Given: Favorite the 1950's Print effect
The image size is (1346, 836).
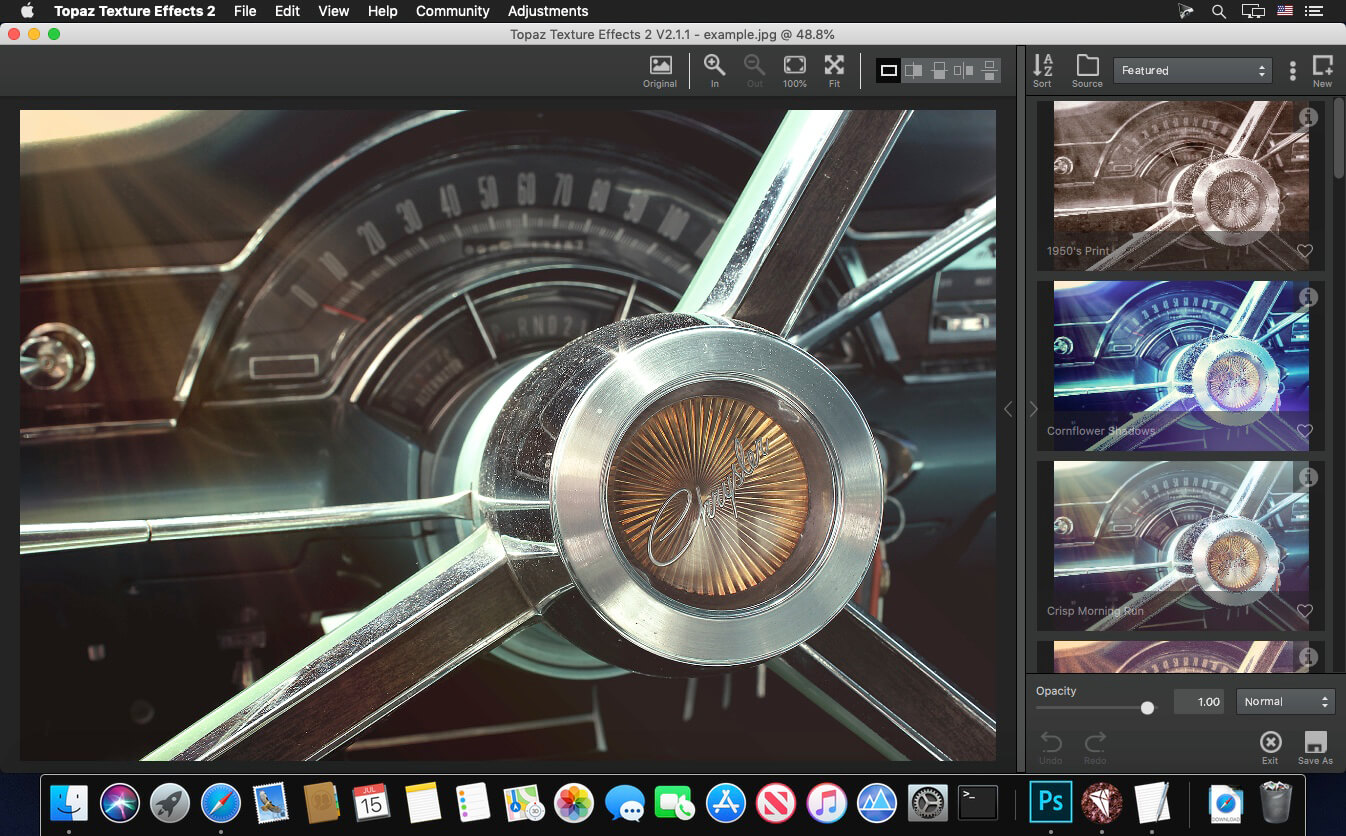Looking at the screenshot, I should tap(1304, 251).
